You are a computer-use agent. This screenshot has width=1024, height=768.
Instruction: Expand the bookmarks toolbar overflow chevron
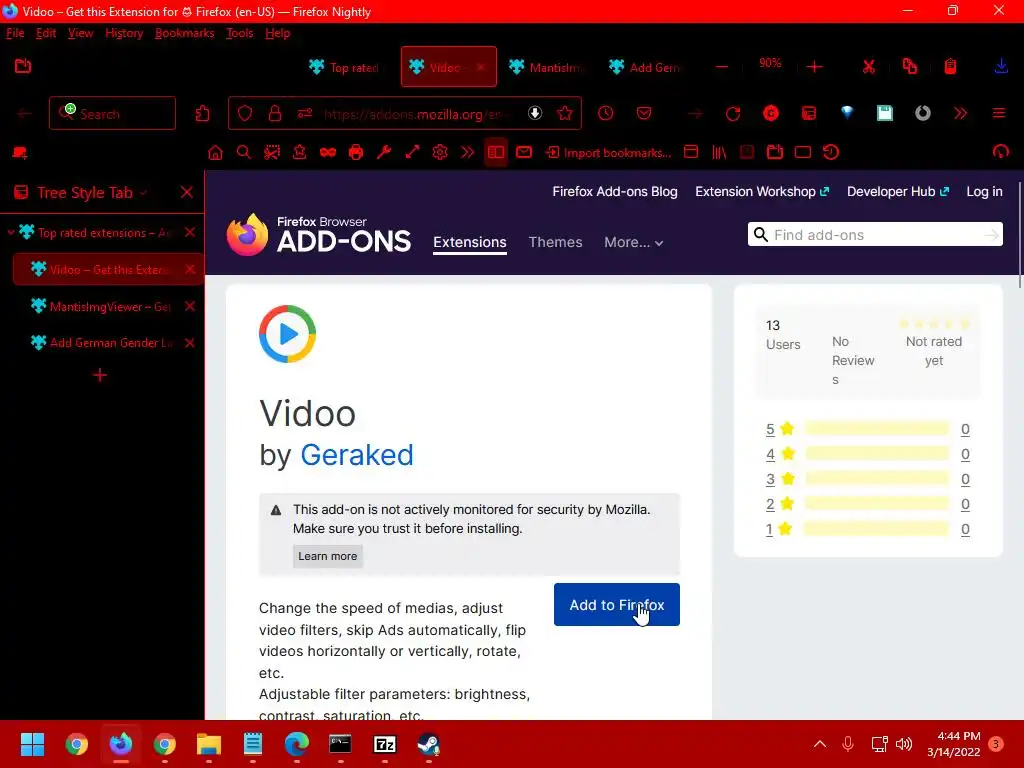(468, 153)
